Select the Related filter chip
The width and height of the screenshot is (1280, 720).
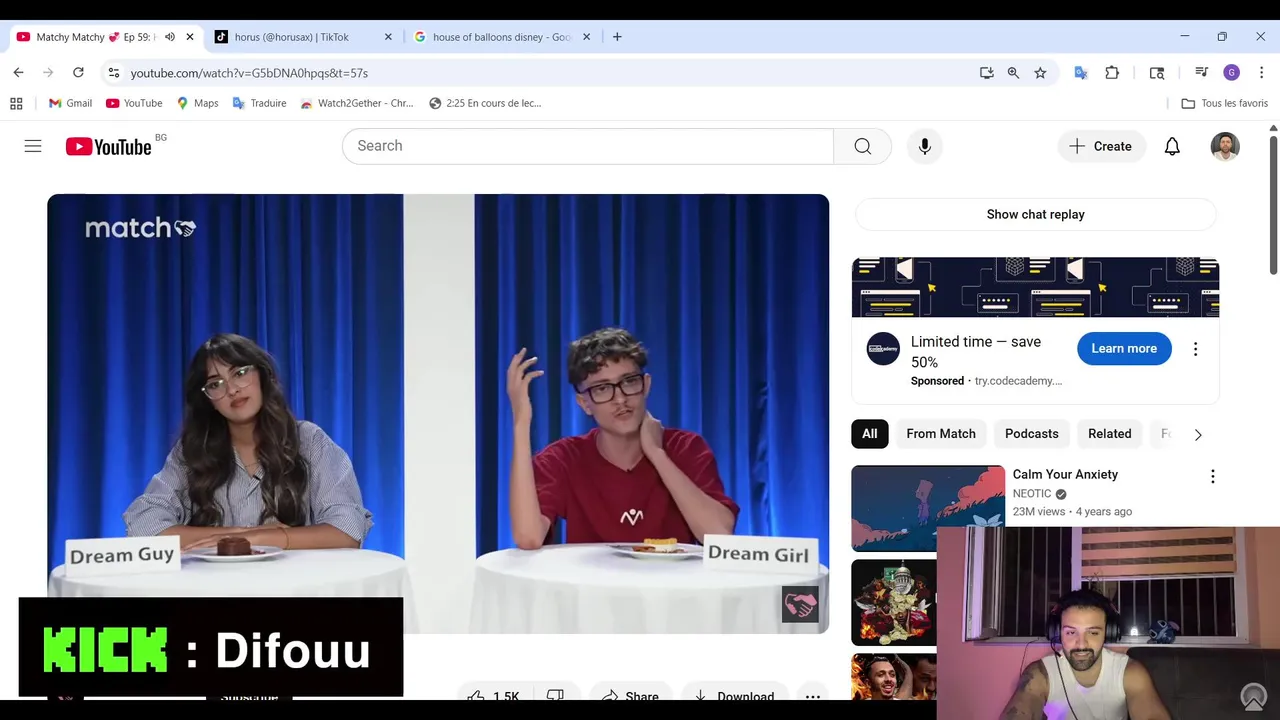click(x=1109, y=433)
